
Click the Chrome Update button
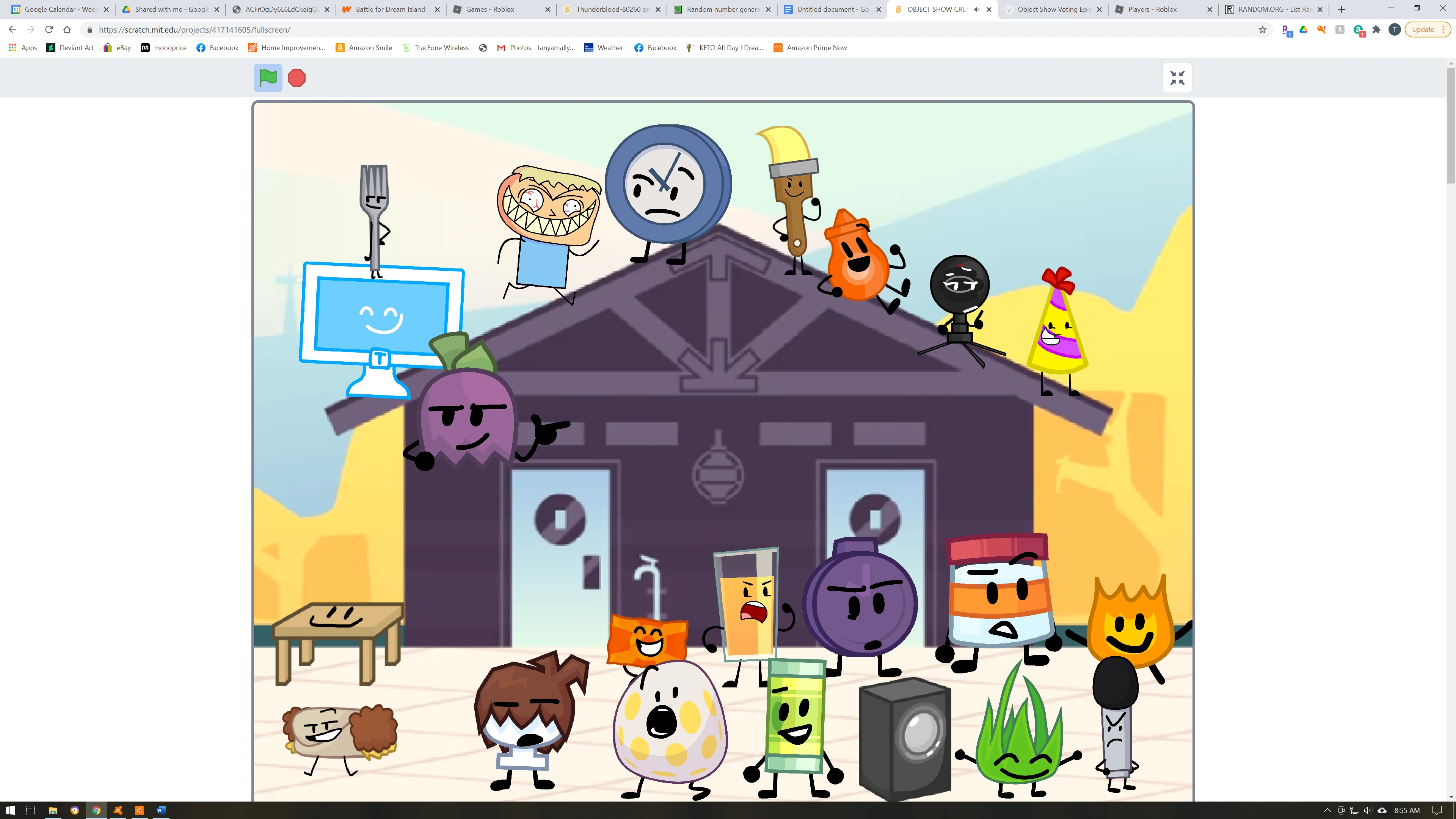click(x=1423, y=30)
